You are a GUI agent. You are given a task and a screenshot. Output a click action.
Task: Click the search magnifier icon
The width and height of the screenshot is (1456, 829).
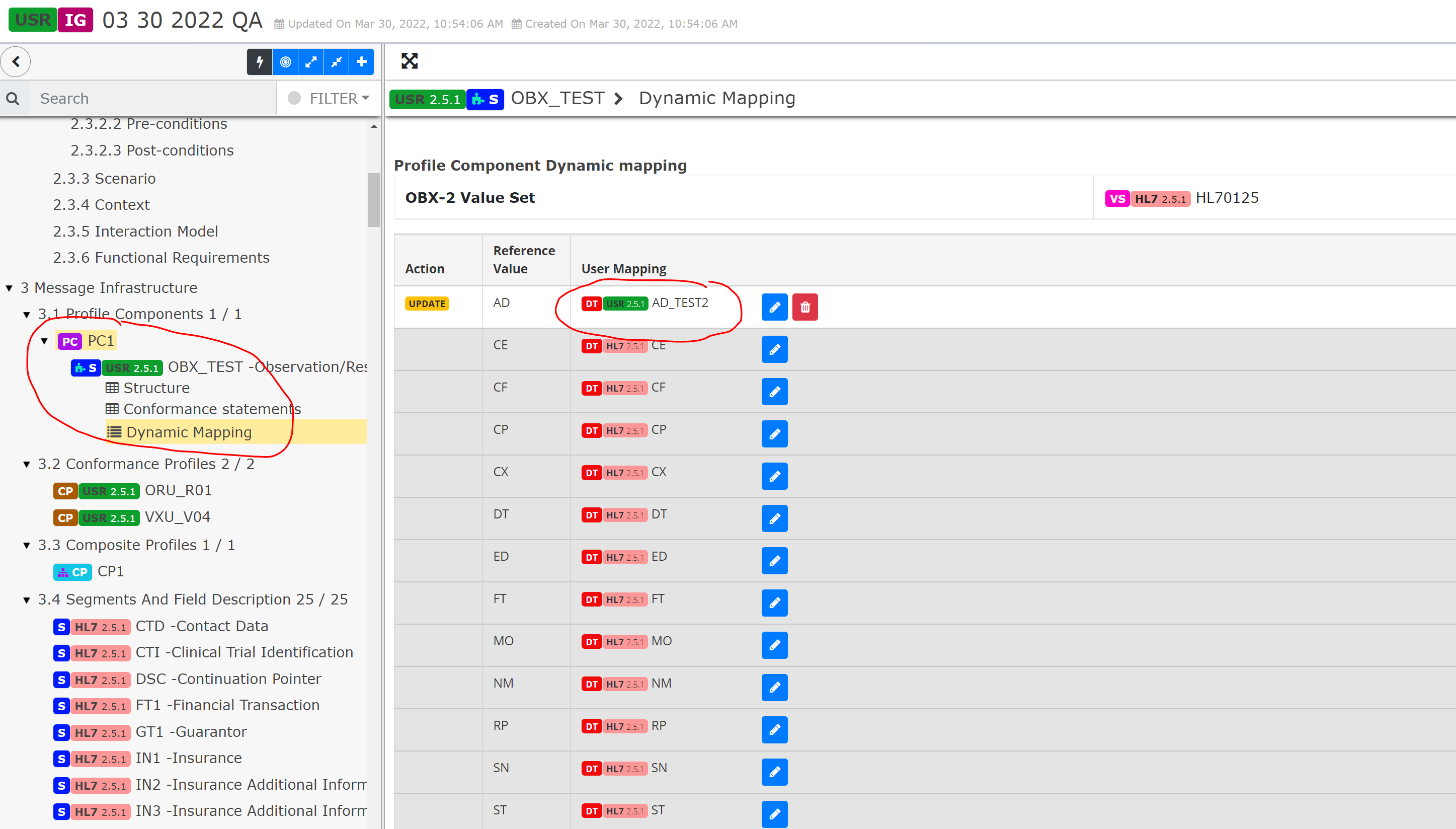(13, 98)
